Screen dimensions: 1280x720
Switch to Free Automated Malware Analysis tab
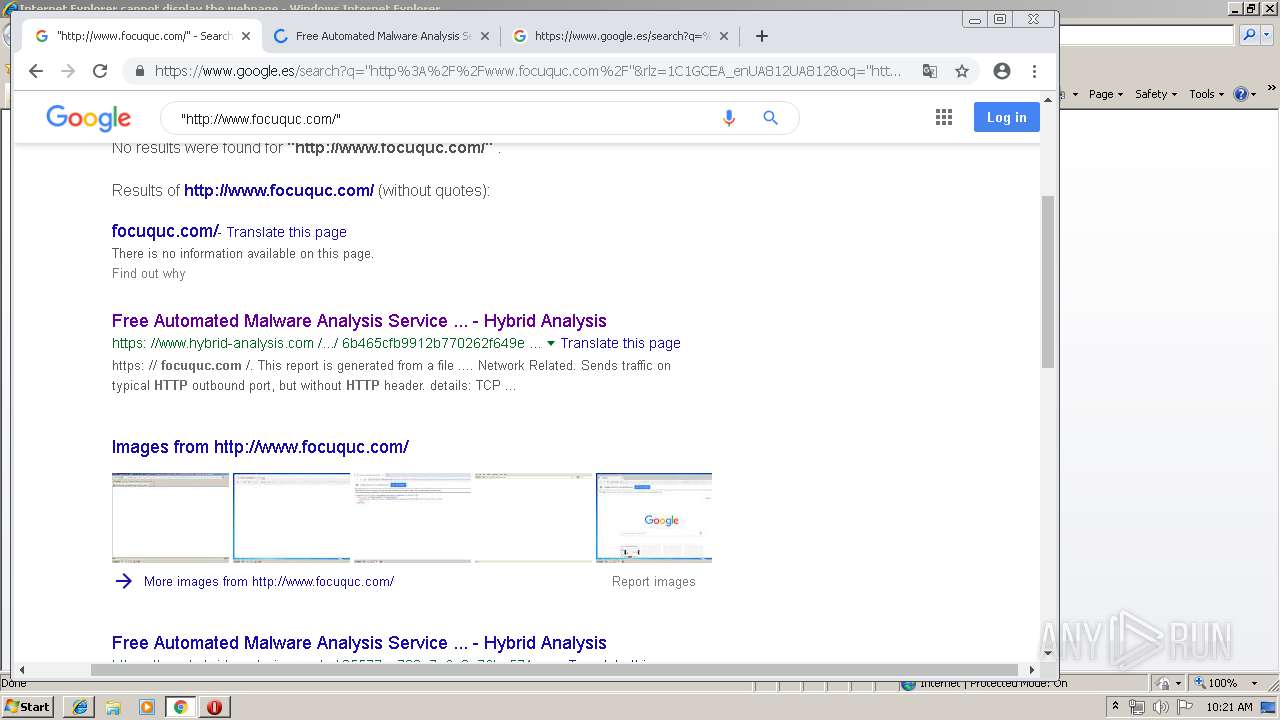383,36
